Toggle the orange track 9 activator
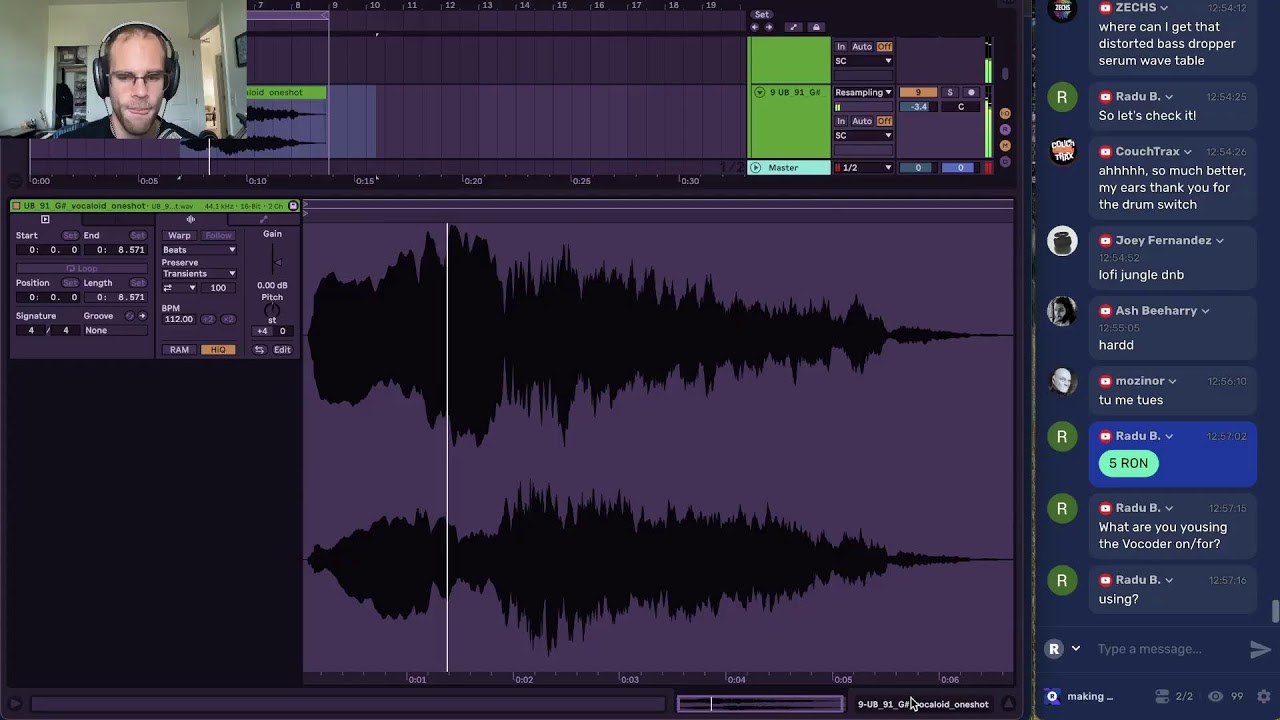The width and height of the screenshot is (1280, 720). click(x=918, y=93)
